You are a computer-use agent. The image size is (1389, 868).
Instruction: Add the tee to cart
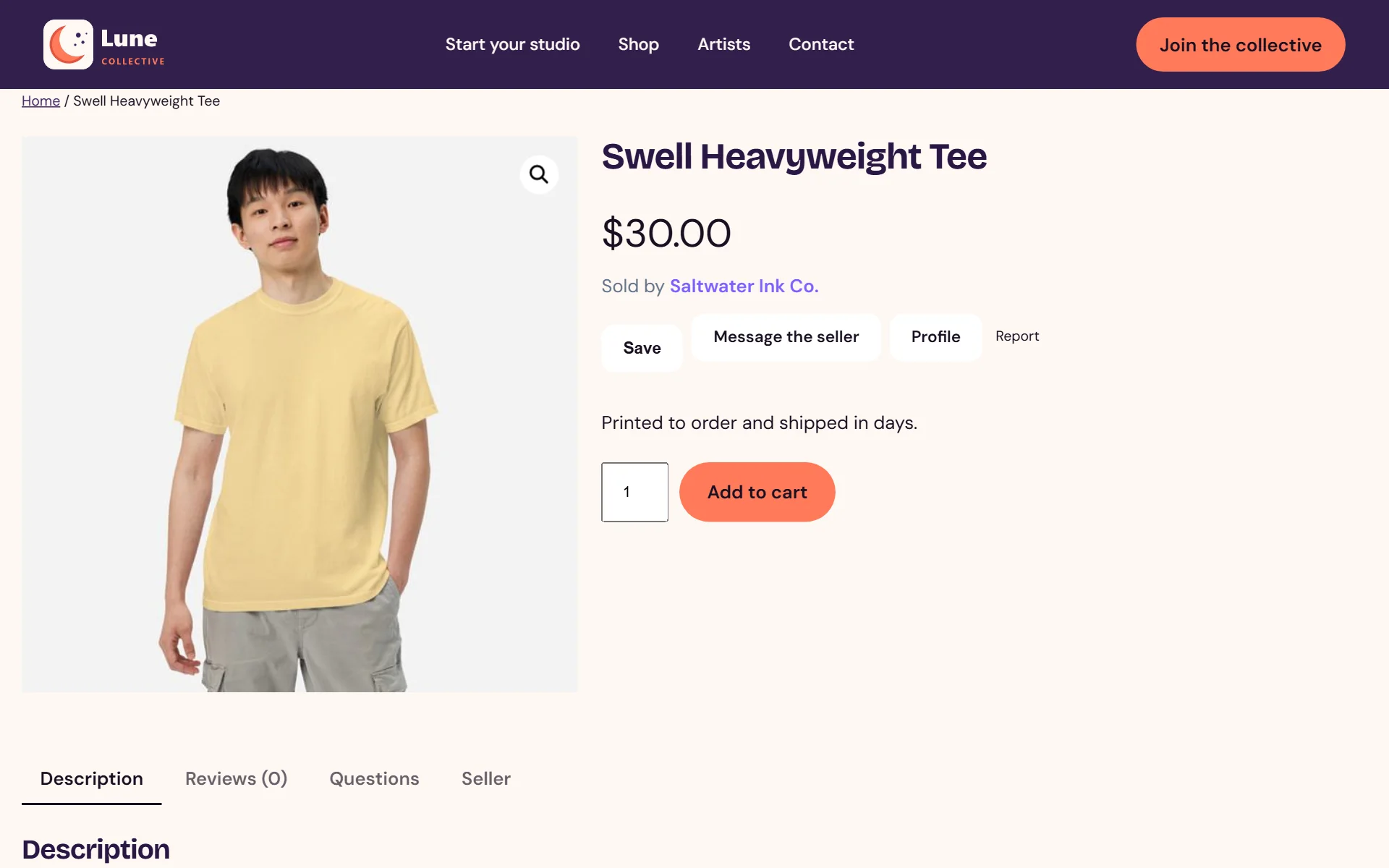pos(757,492)
